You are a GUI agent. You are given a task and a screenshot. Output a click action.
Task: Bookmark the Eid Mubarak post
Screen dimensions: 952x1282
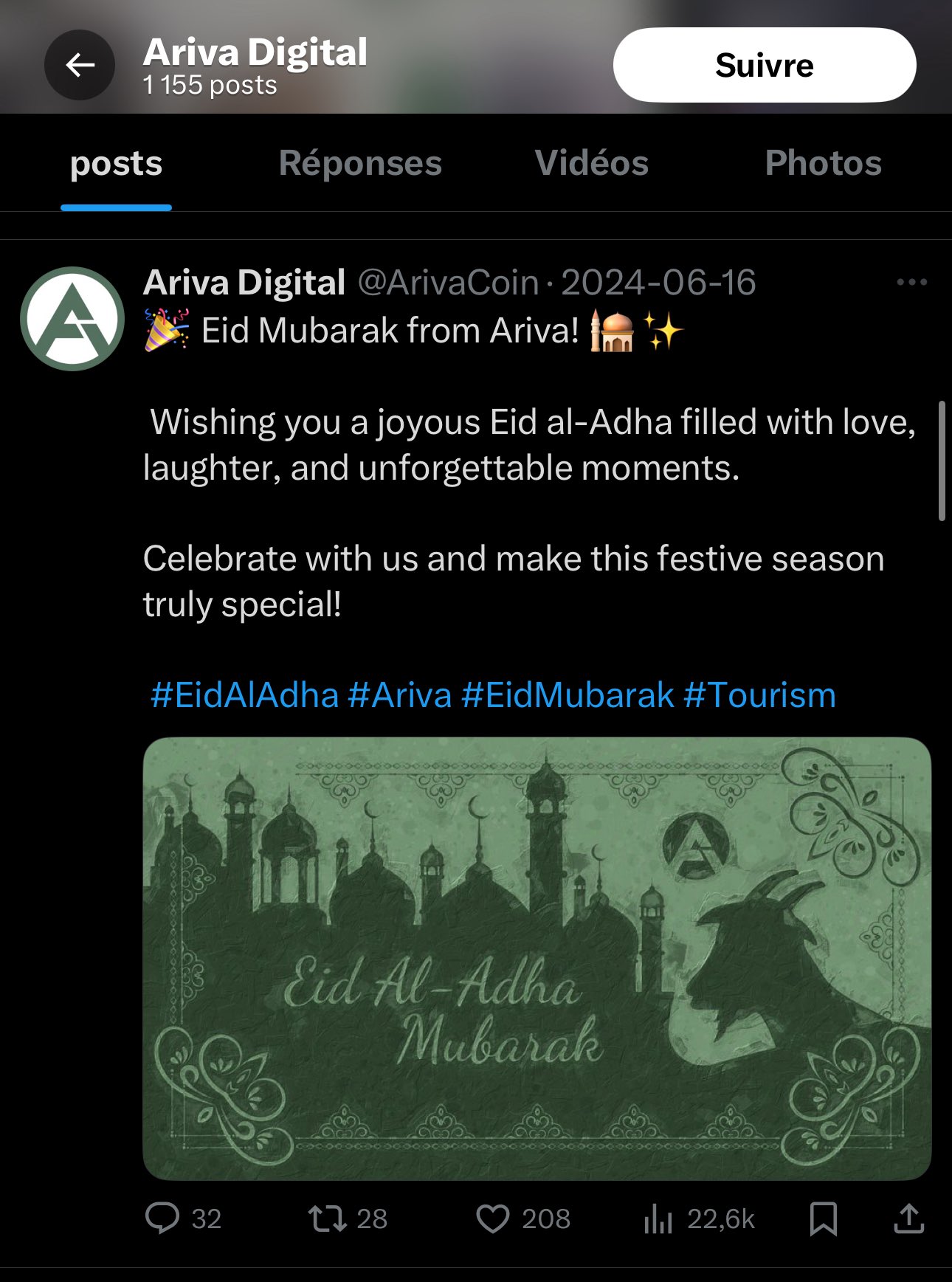click(x=823, y=1218)
